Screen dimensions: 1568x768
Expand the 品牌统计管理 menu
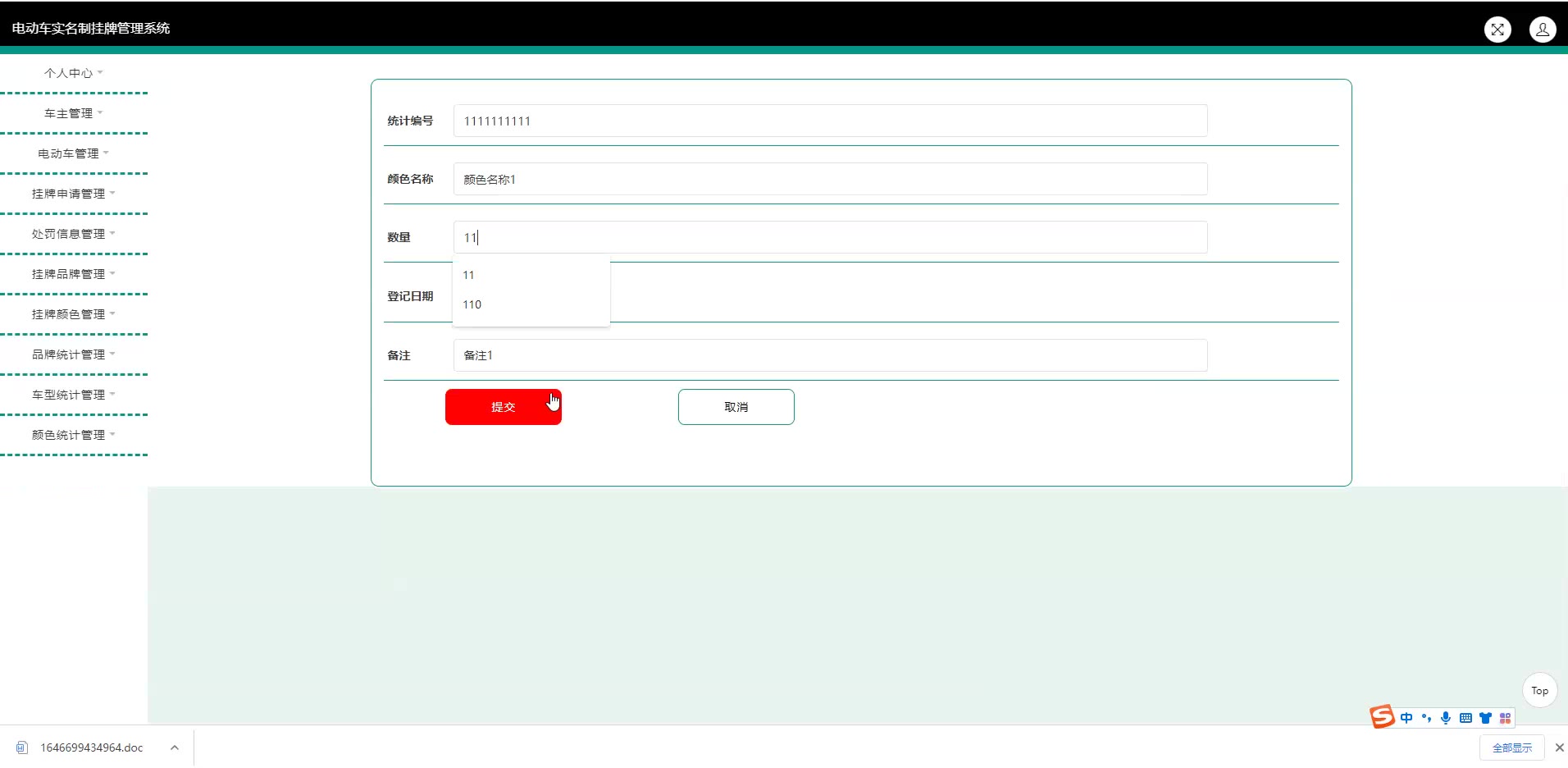click(x=74, y=354)
